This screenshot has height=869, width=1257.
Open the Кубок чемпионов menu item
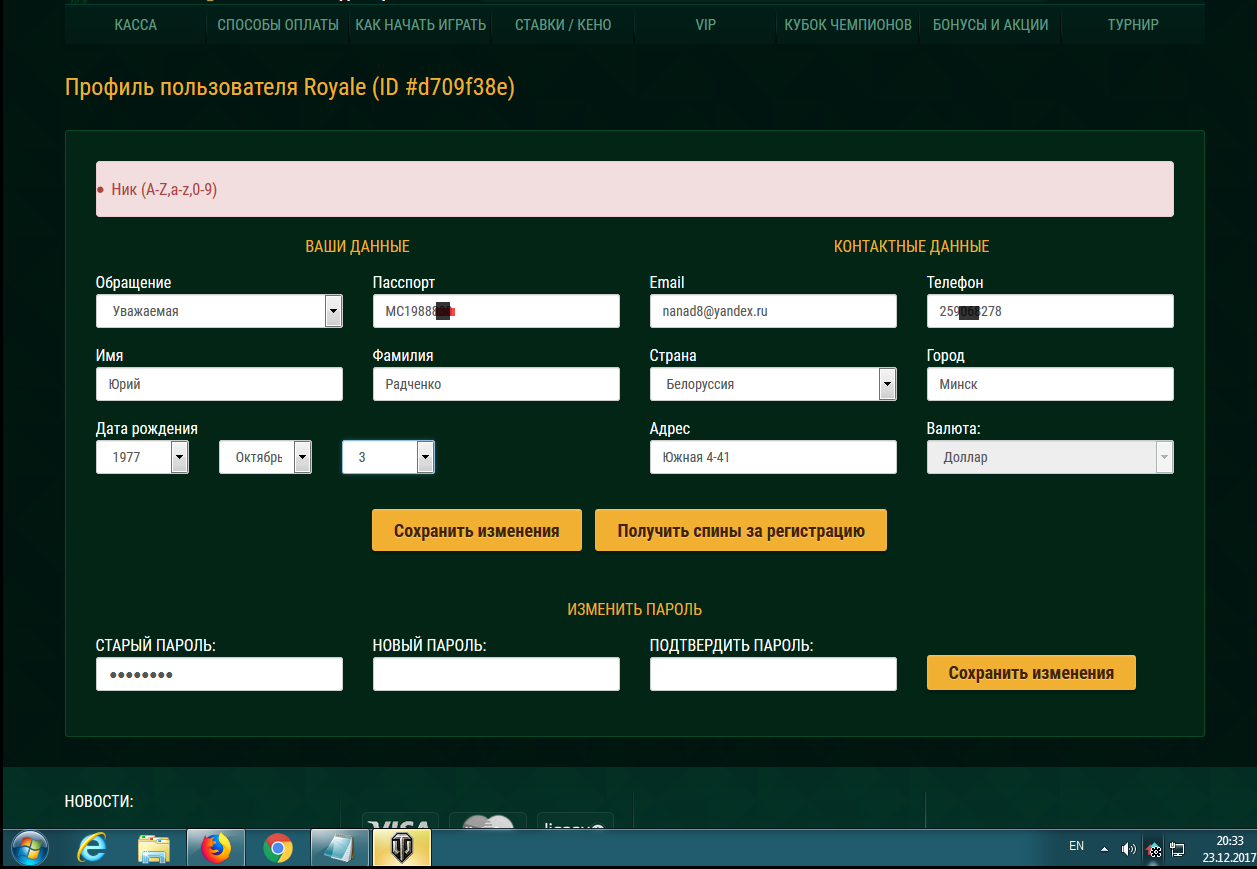(x=848, y=25)
